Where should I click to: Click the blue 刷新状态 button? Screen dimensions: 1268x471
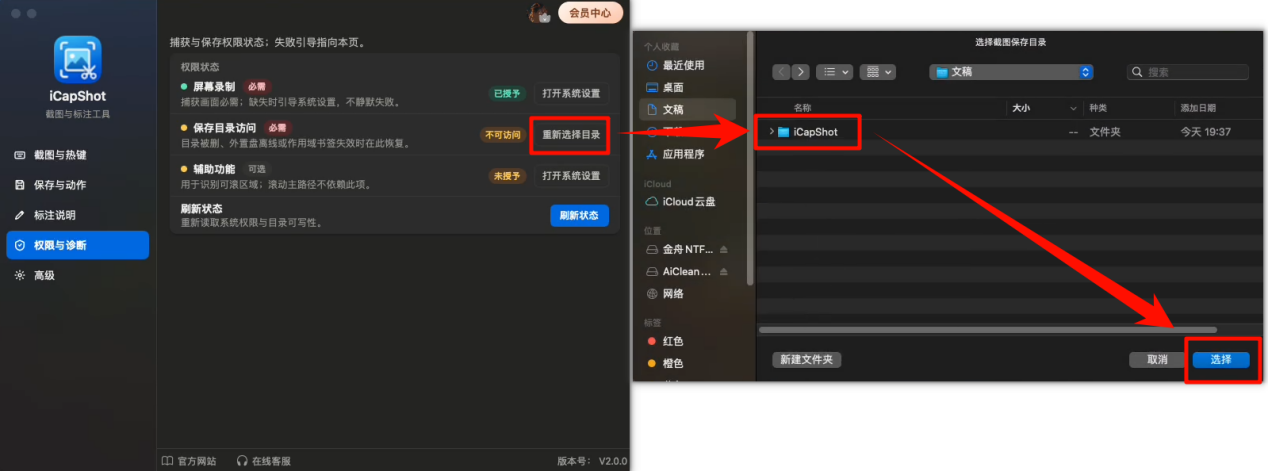[x=579, y=215]
